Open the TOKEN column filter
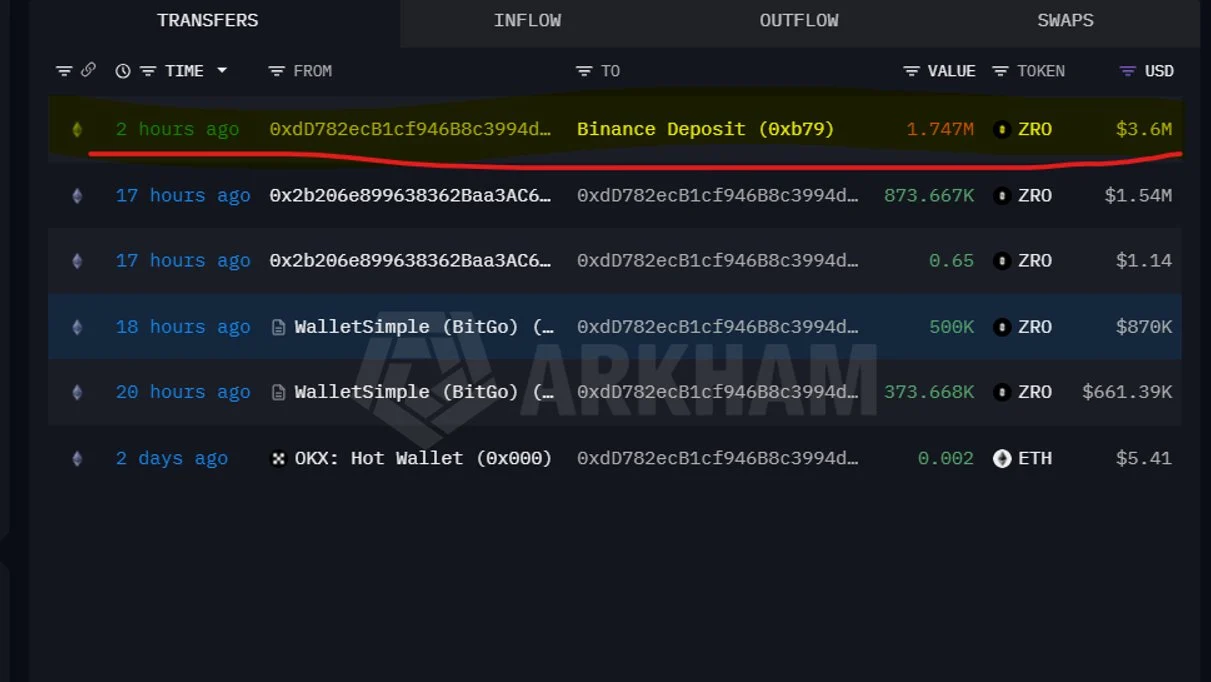This screenshot has width=1211, height=682. point(1000,71)
